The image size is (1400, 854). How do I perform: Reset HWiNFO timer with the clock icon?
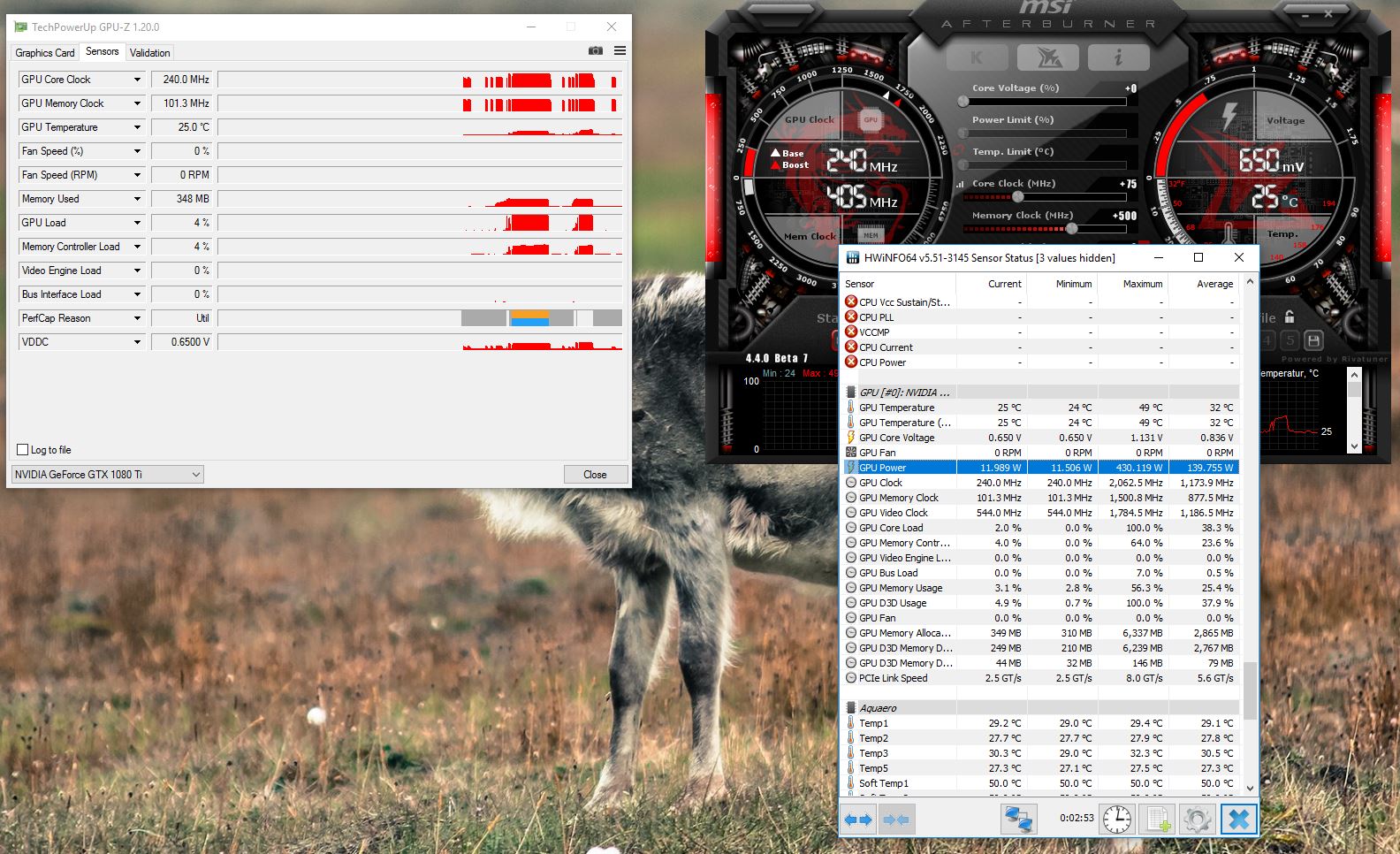(1116, 820)
